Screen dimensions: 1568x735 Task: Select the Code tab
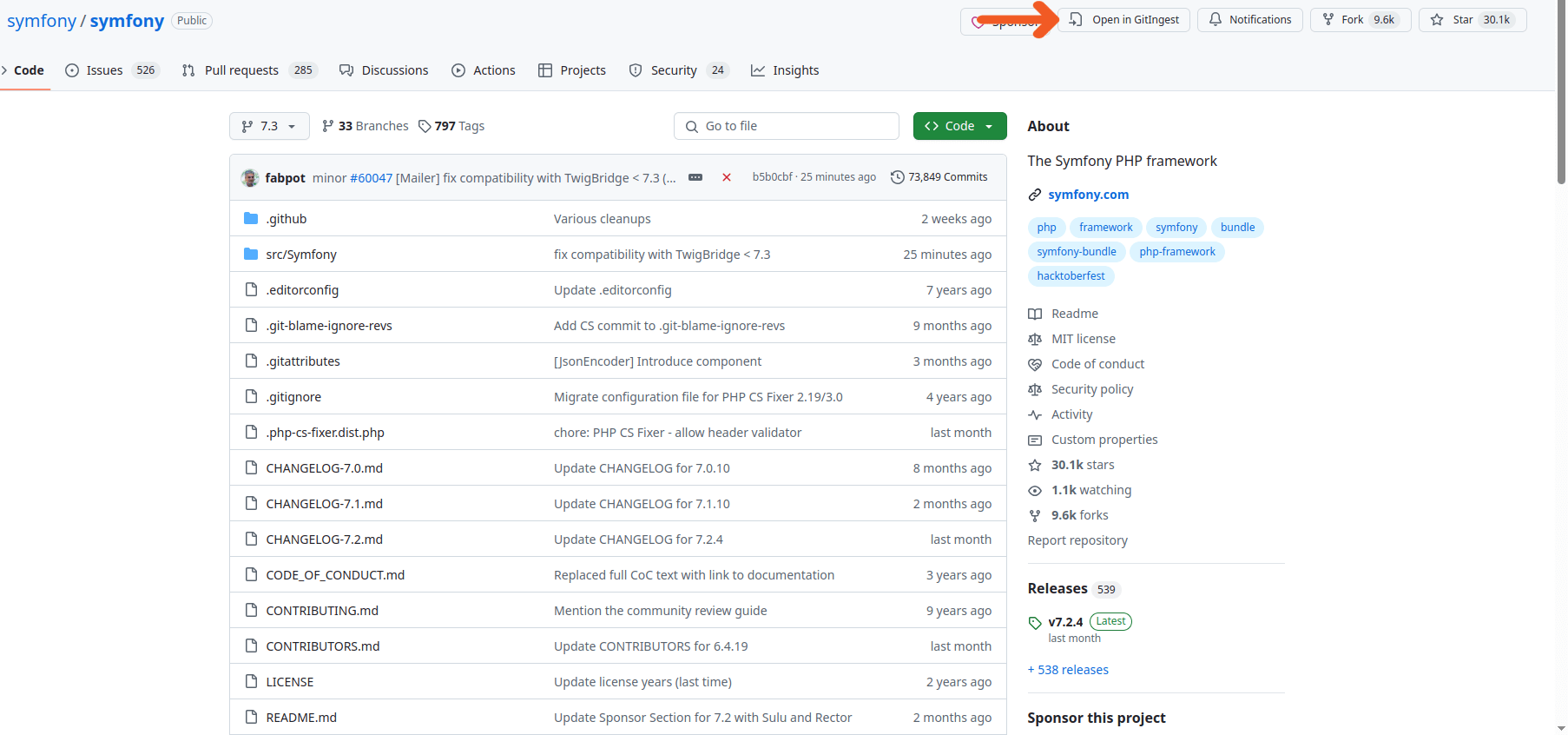(23, 70)
